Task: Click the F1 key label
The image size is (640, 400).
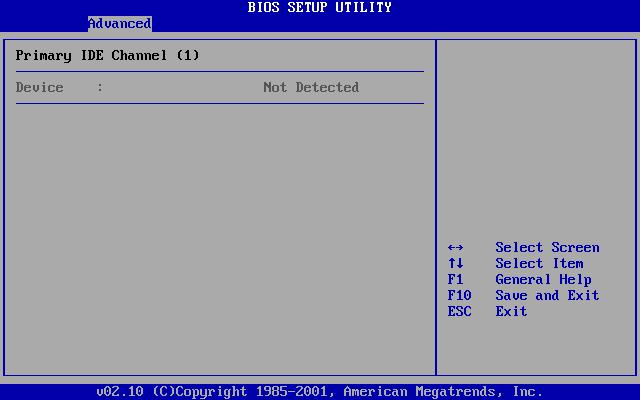Action: click(x=456, y=280)
